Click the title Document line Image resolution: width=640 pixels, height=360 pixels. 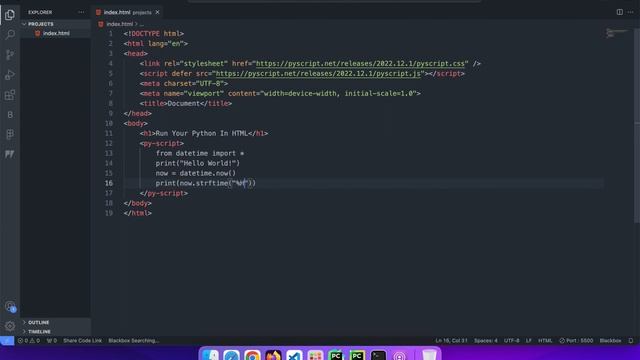click(186, 104)
